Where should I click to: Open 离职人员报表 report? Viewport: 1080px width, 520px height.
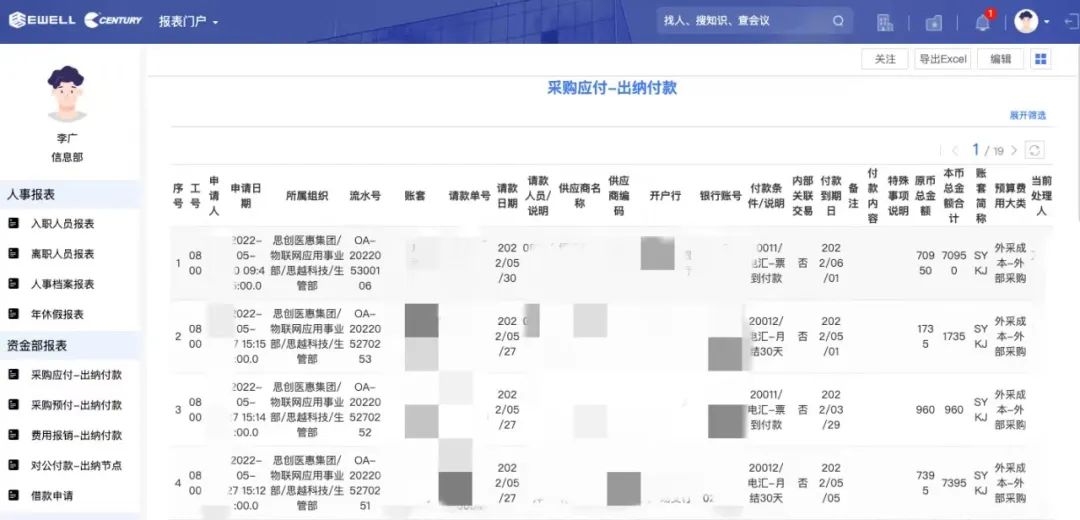pyautogui.click(x=63, y=254)
